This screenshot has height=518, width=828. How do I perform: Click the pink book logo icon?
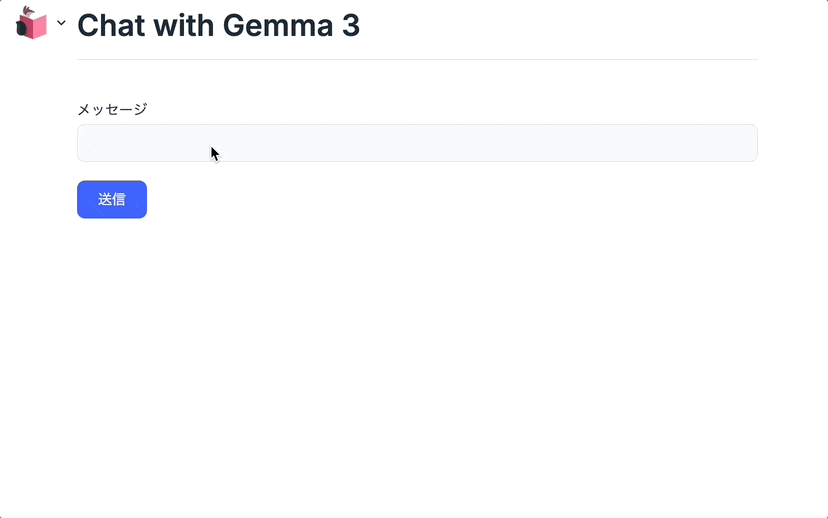[32, 24]
